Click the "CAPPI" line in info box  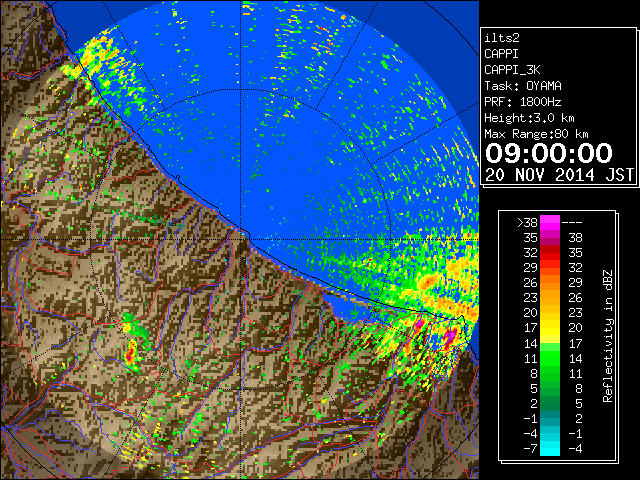tap(502, 54)
